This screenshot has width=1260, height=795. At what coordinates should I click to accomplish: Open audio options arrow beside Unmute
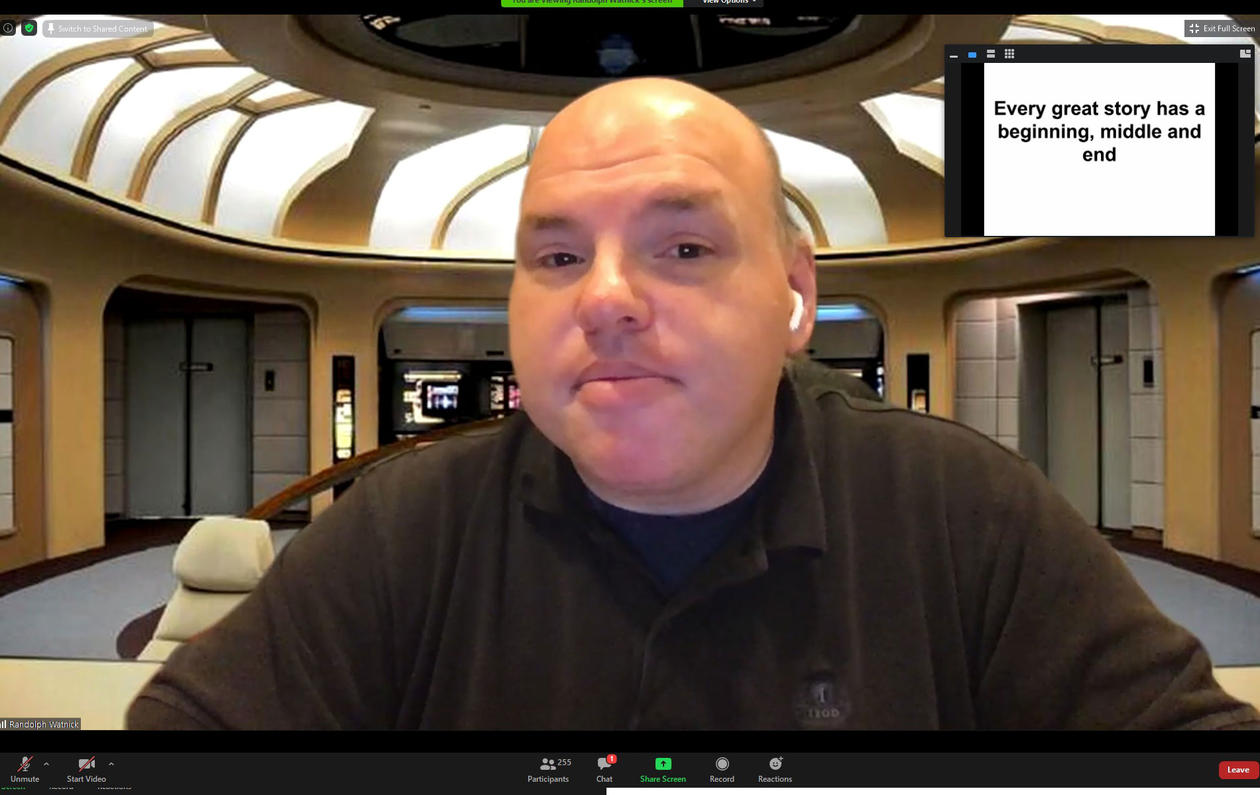46,764
